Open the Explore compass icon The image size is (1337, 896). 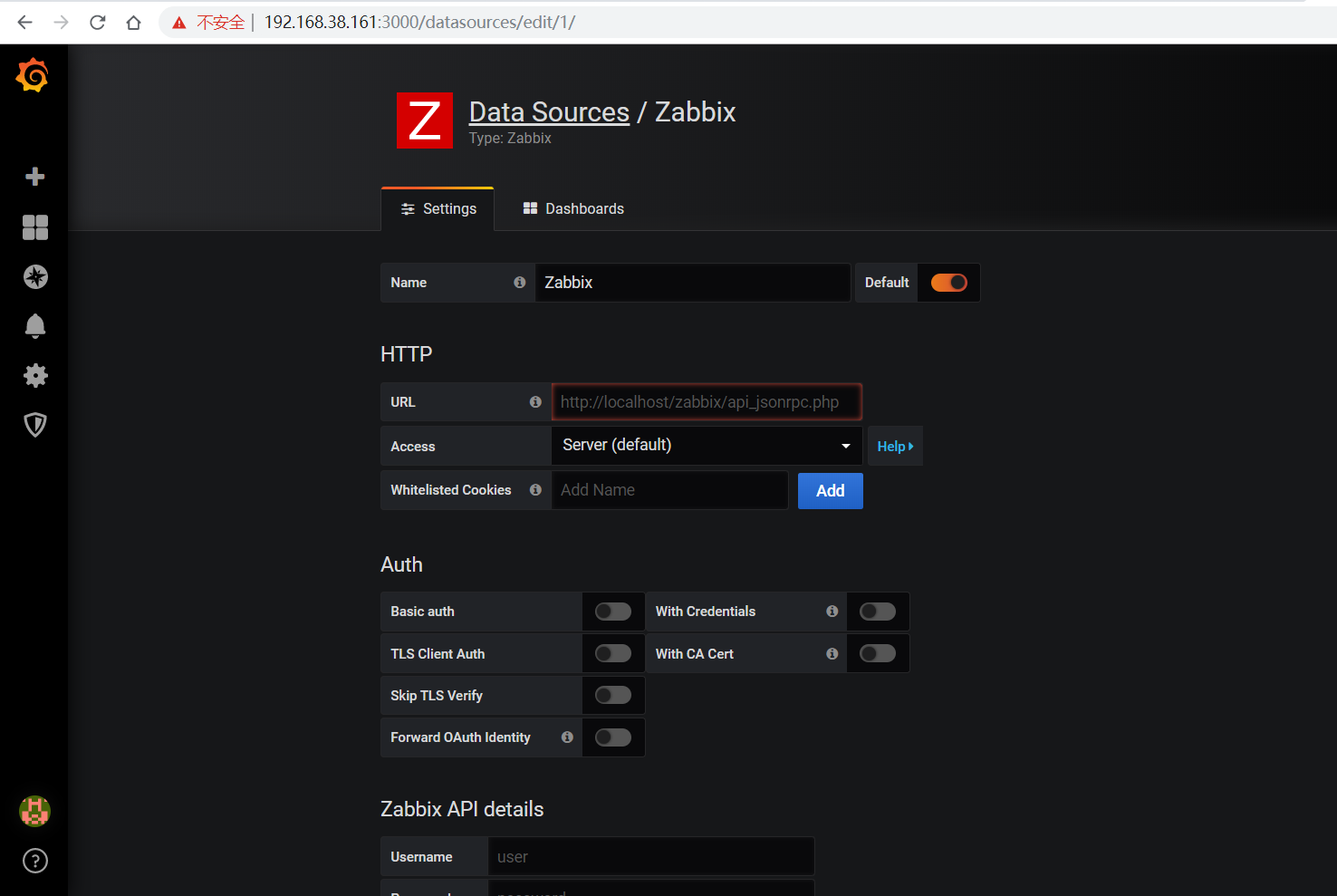35,276
